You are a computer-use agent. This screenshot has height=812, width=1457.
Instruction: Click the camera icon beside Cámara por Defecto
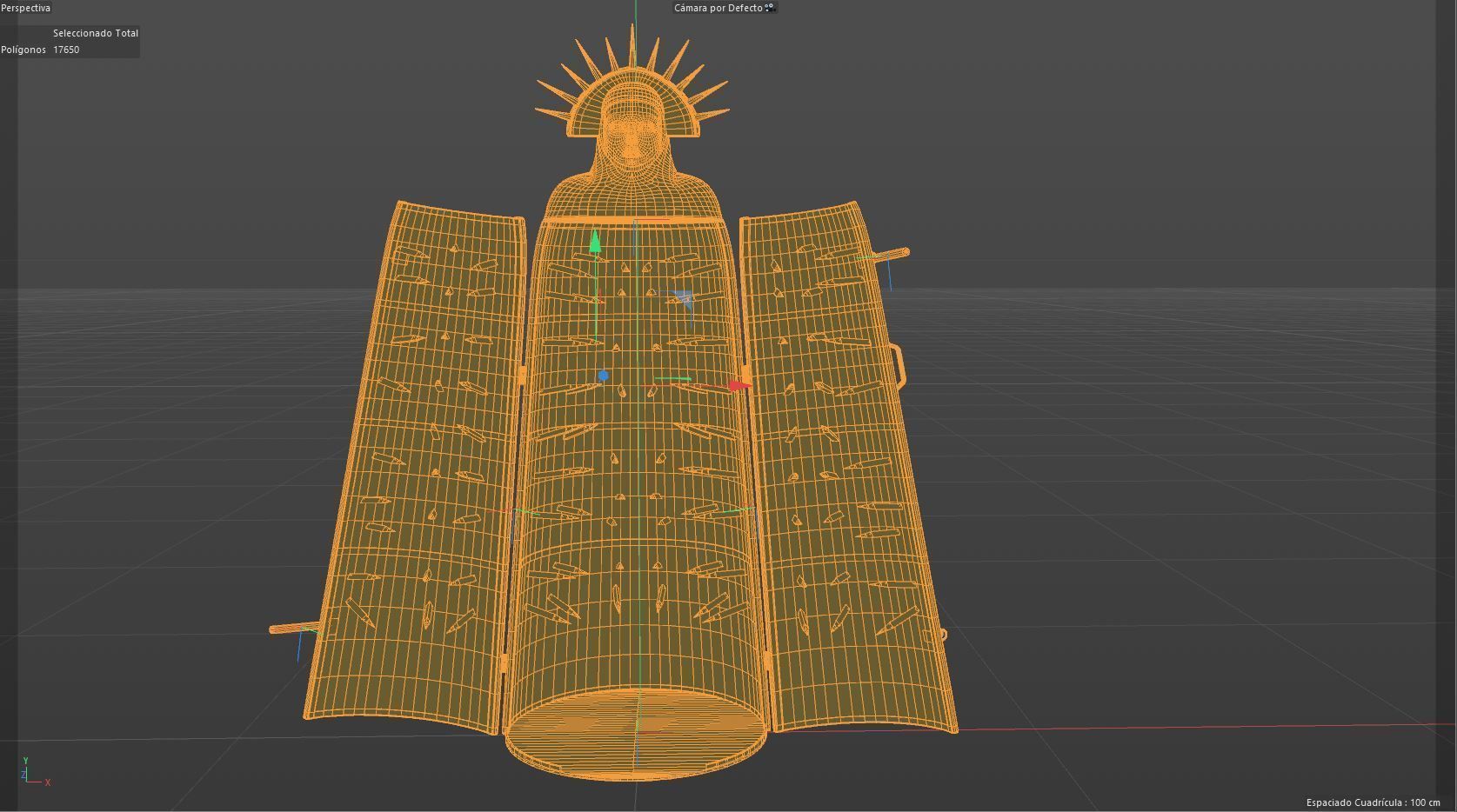coord(770,8)
